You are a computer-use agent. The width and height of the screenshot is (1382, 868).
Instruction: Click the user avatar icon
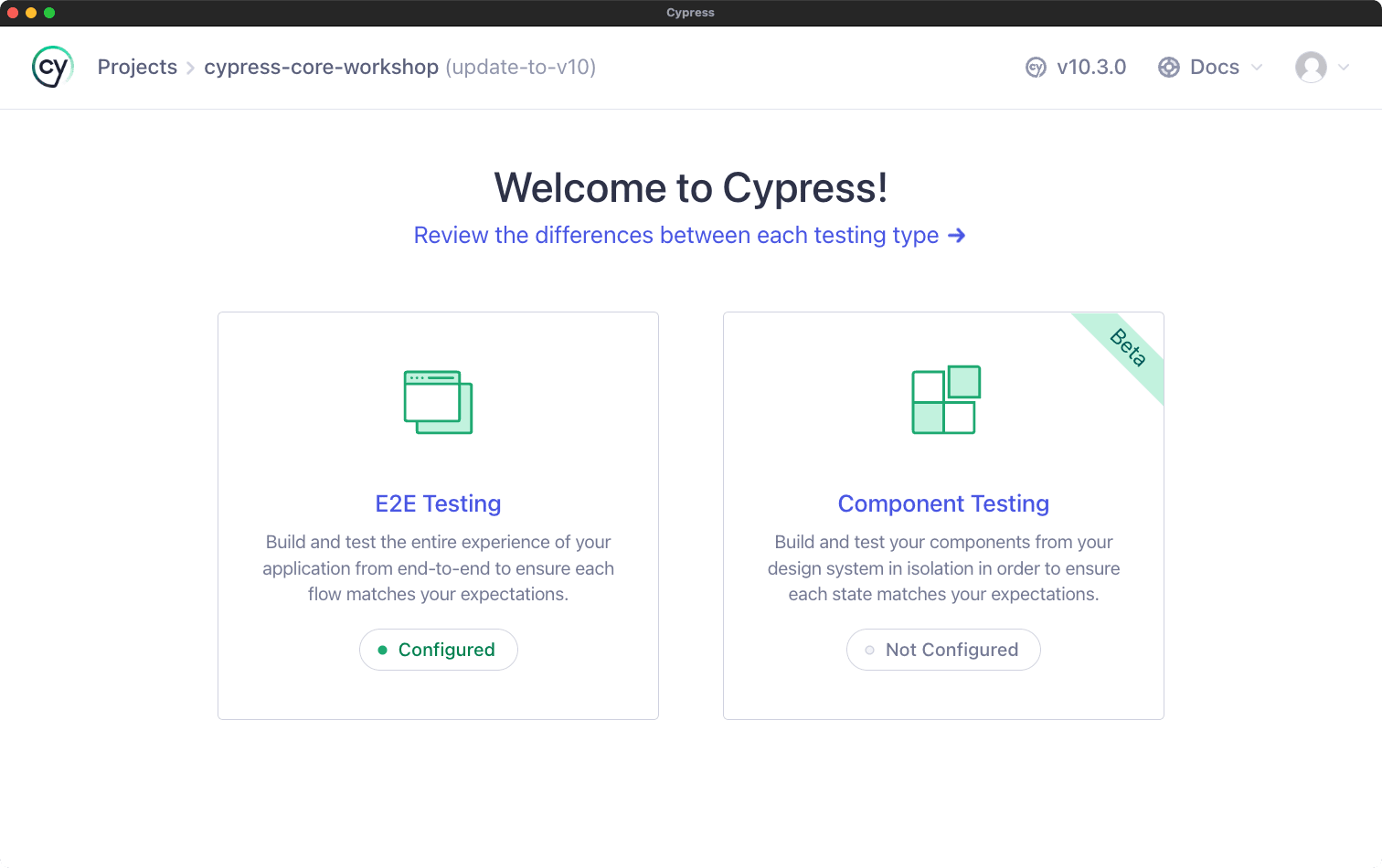1311,68
